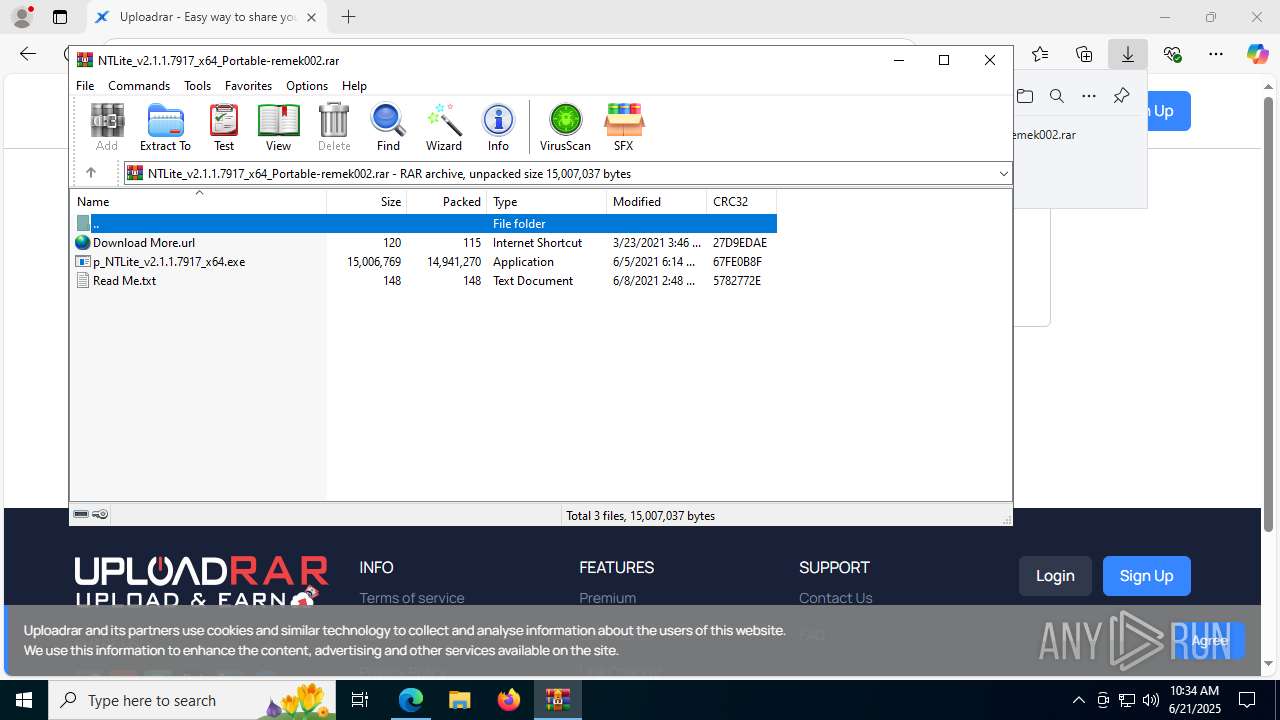Show hidden system tray icons
1280x720 pixels.
1078,700
